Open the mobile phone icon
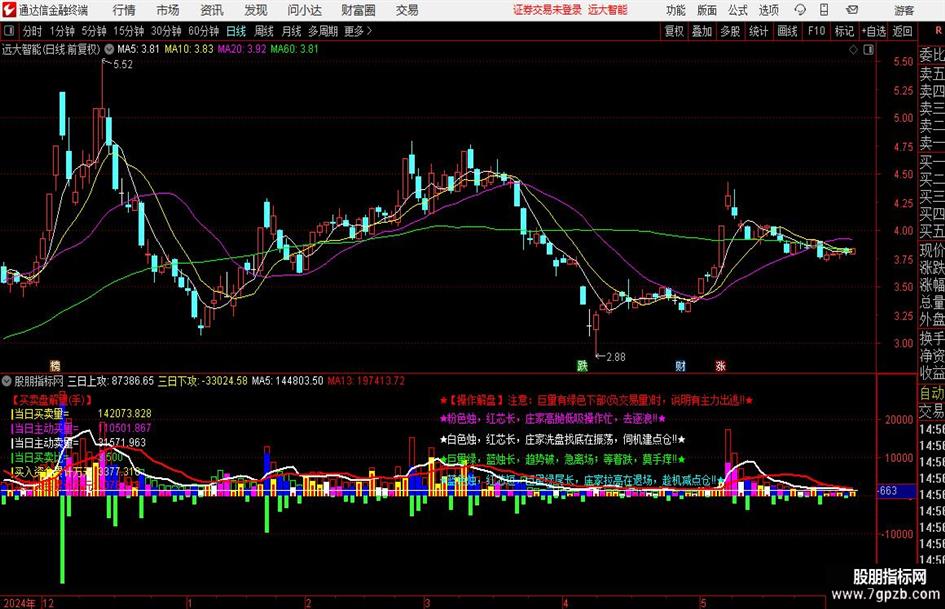This screenshot has width=945, height=609. tap(824, 10)
